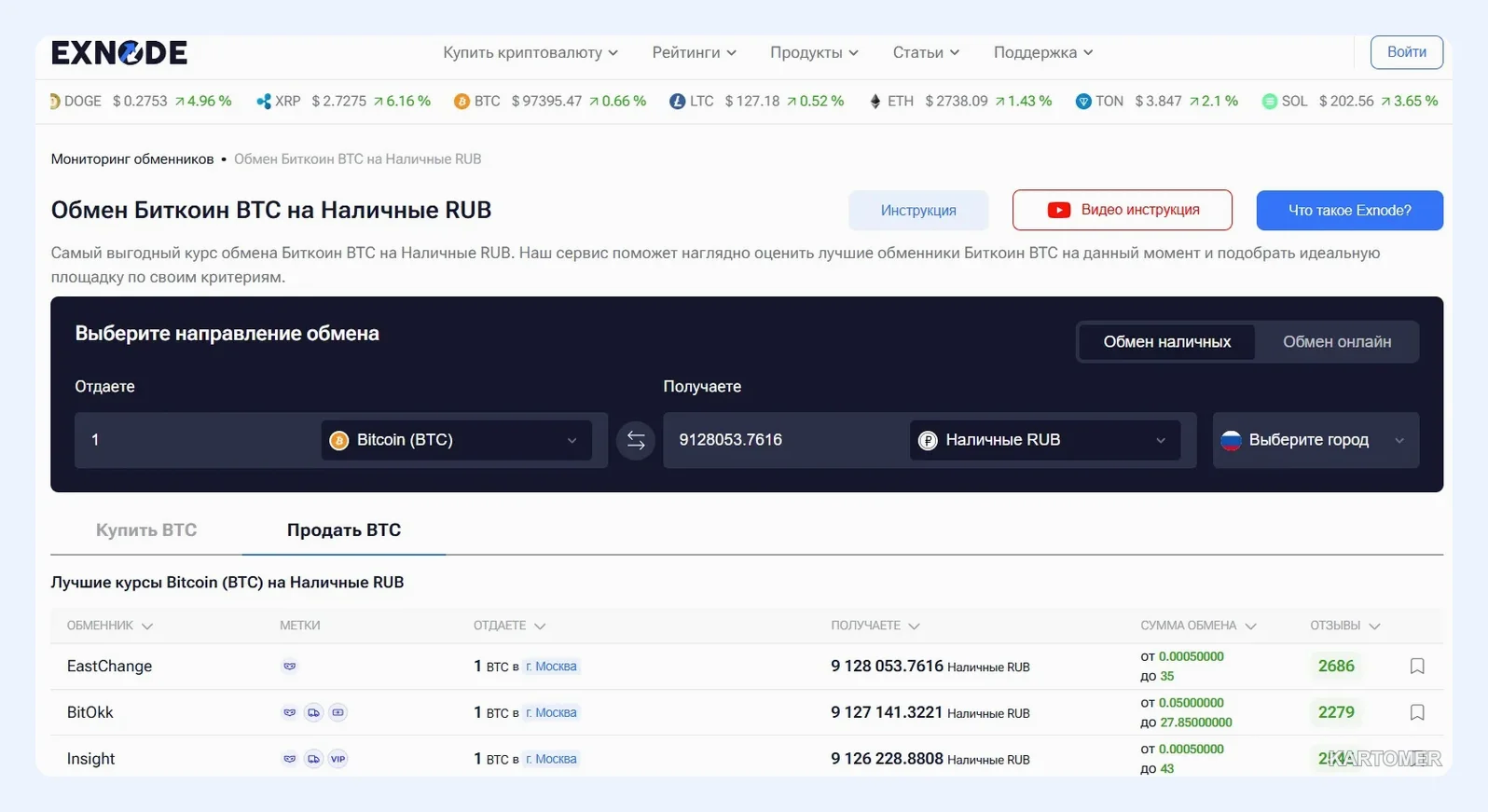Click the VIP badge on Insight row
Viewport: 1488px width, 812px height.
click(x=338, y=759)
